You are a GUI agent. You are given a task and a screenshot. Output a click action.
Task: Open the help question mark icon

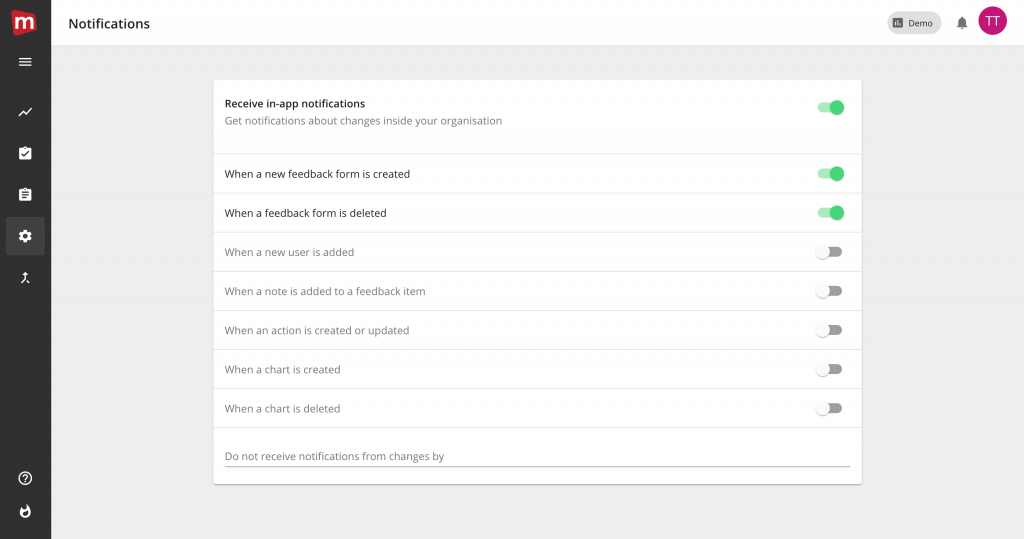(x=25, y=479)
